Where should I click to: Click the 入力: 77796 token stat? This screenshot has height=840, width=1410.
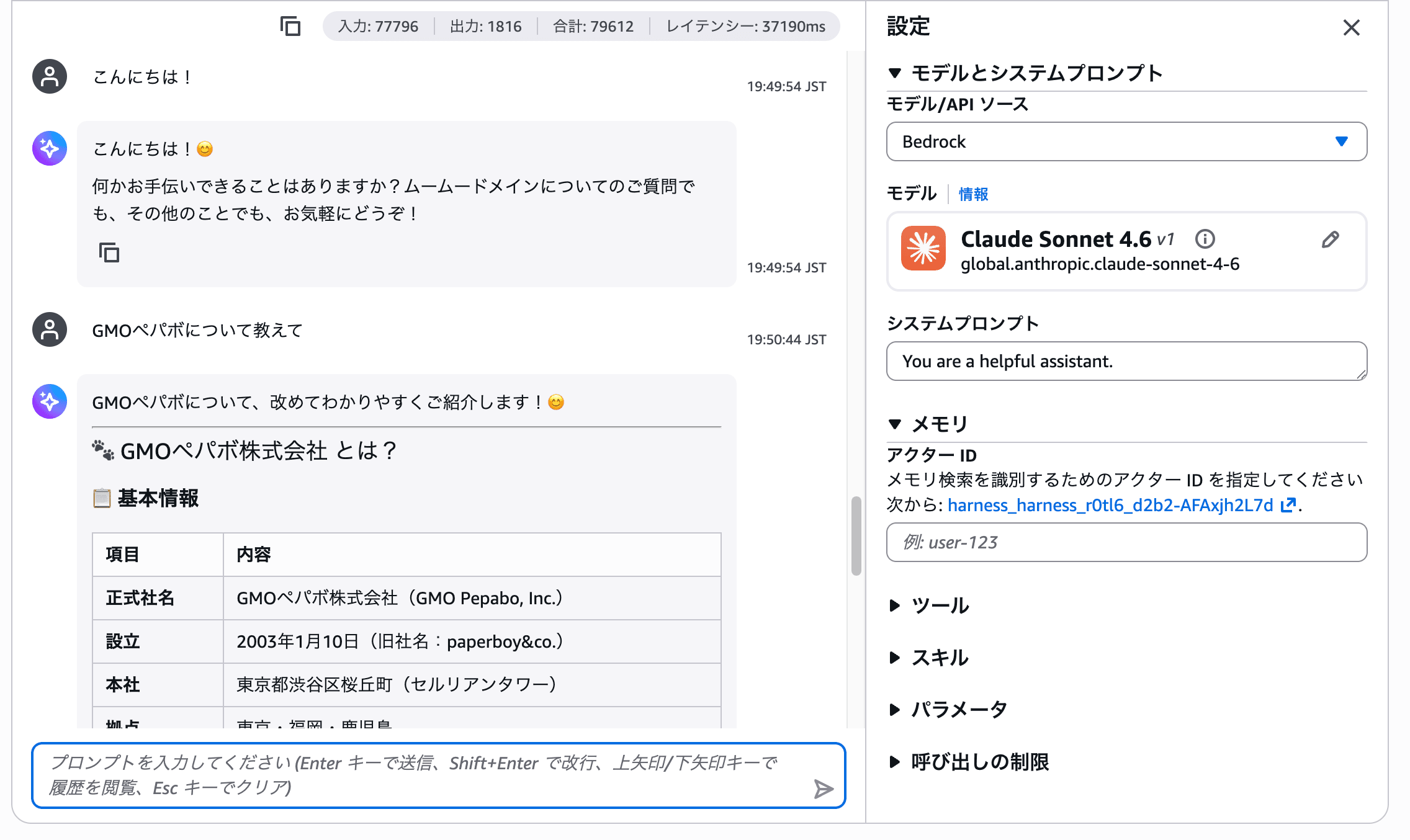378,26
